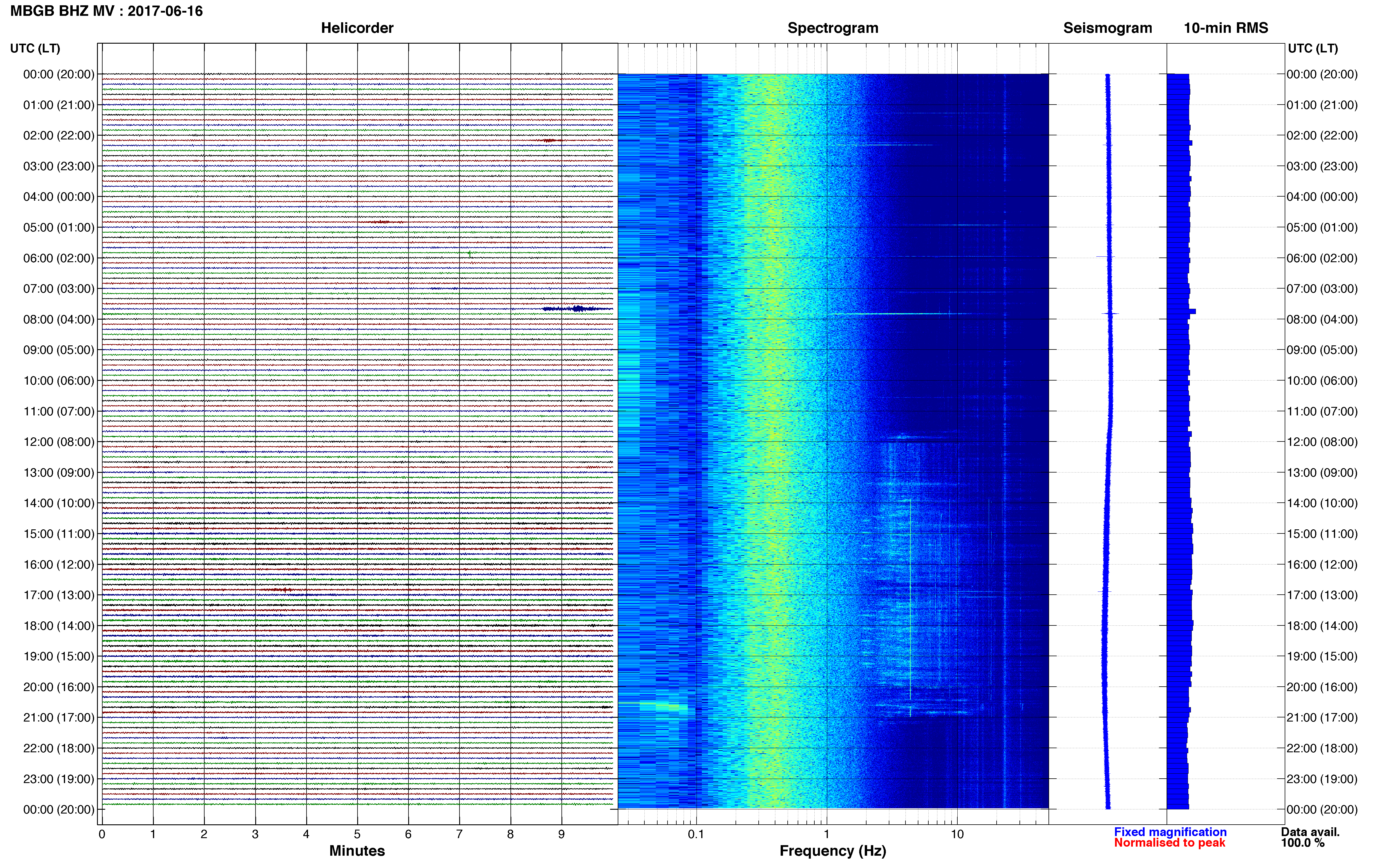Click the '18:00 (14:00)' label on the right axis
The width and height of the screenshot is (1389, 868).
pyautogui.click(x=1322, y=626)
